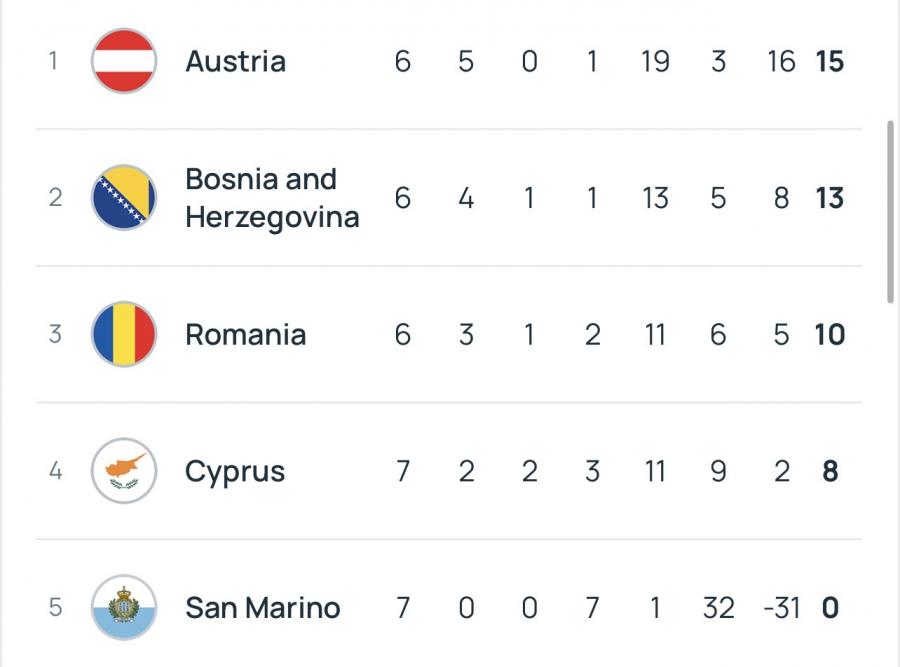Open the San Marino team page
Screen dimensions: 900x667
pyautogui.click(x=262, y=607)
